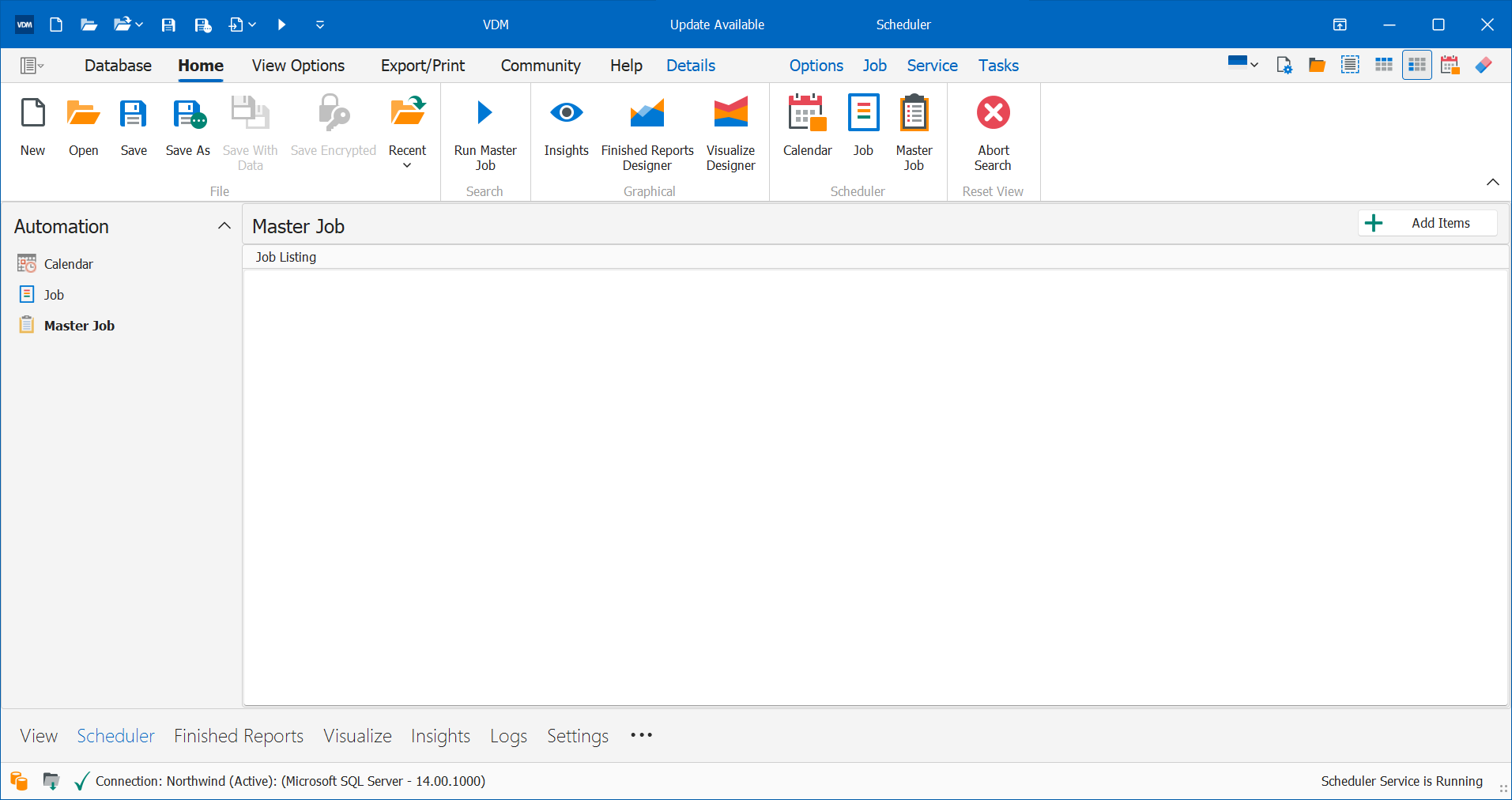The image size is (1512, 800).
Task: Click the New file ribbon button
Action: [x=32, y=126]
